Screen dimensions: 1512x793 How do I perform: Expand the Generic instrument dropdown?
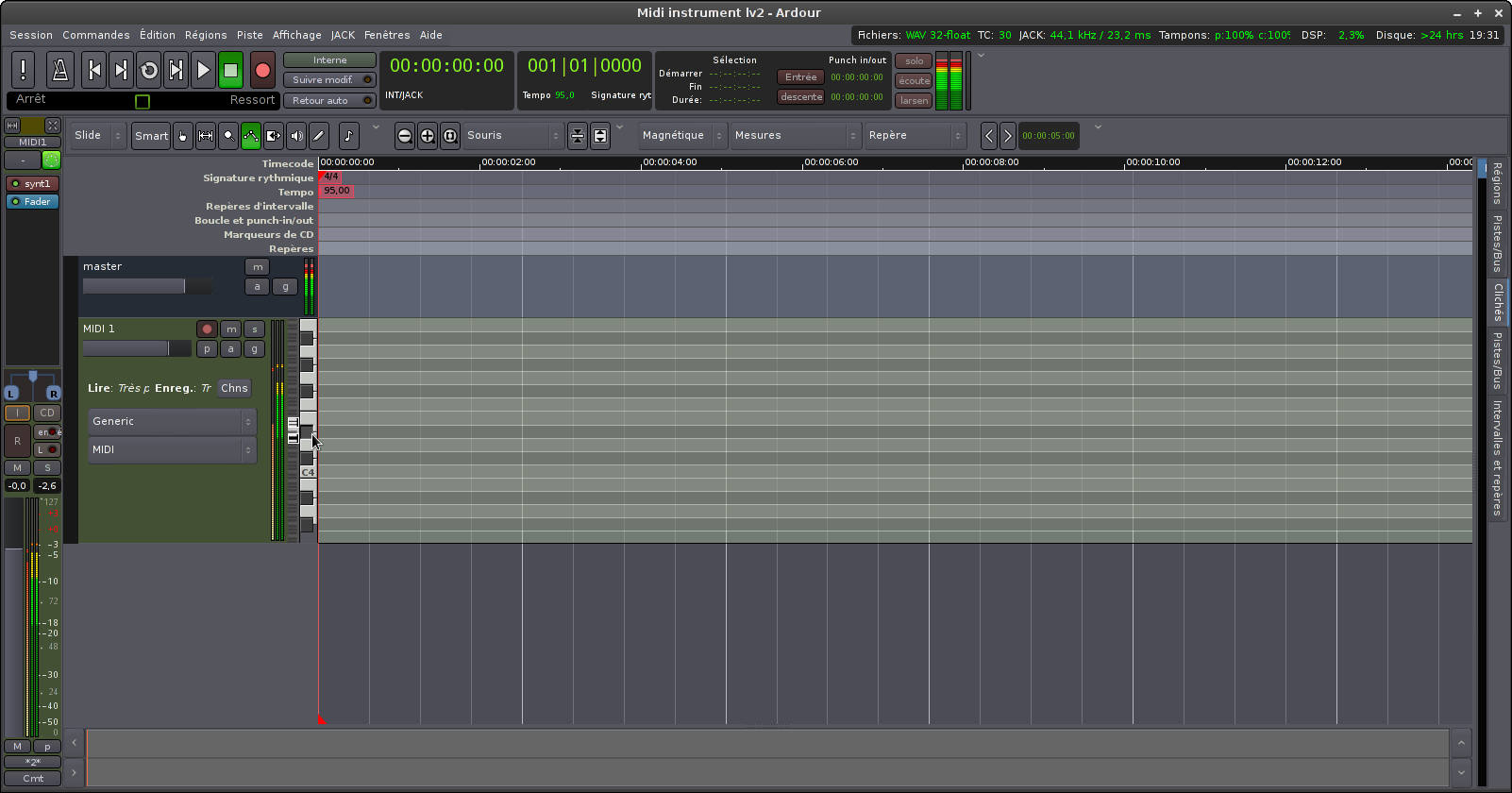click(172, 422)
